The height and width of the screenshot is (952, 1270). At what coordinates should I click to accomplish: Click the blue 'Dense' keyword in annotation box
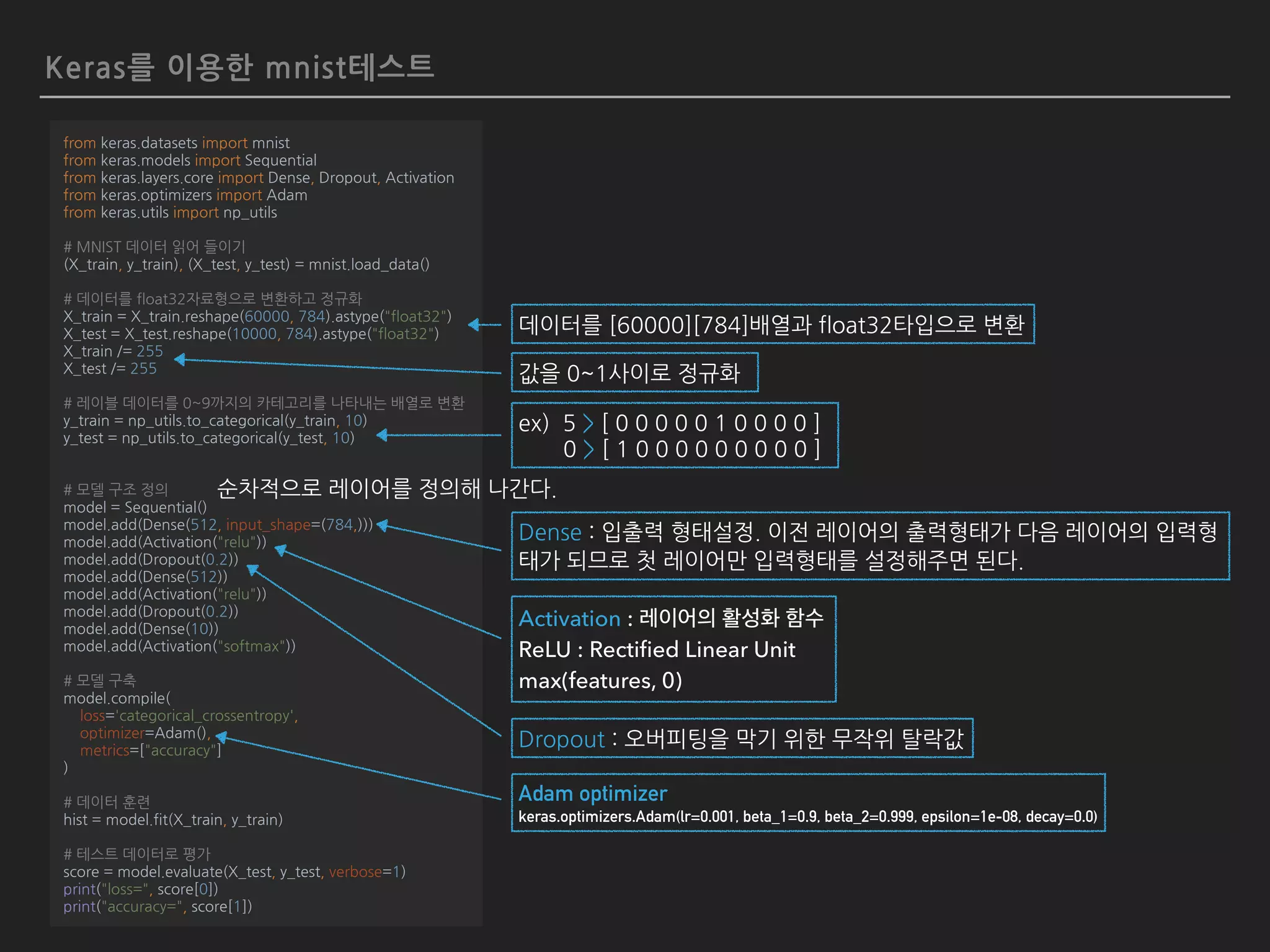[x=549, y=532]
